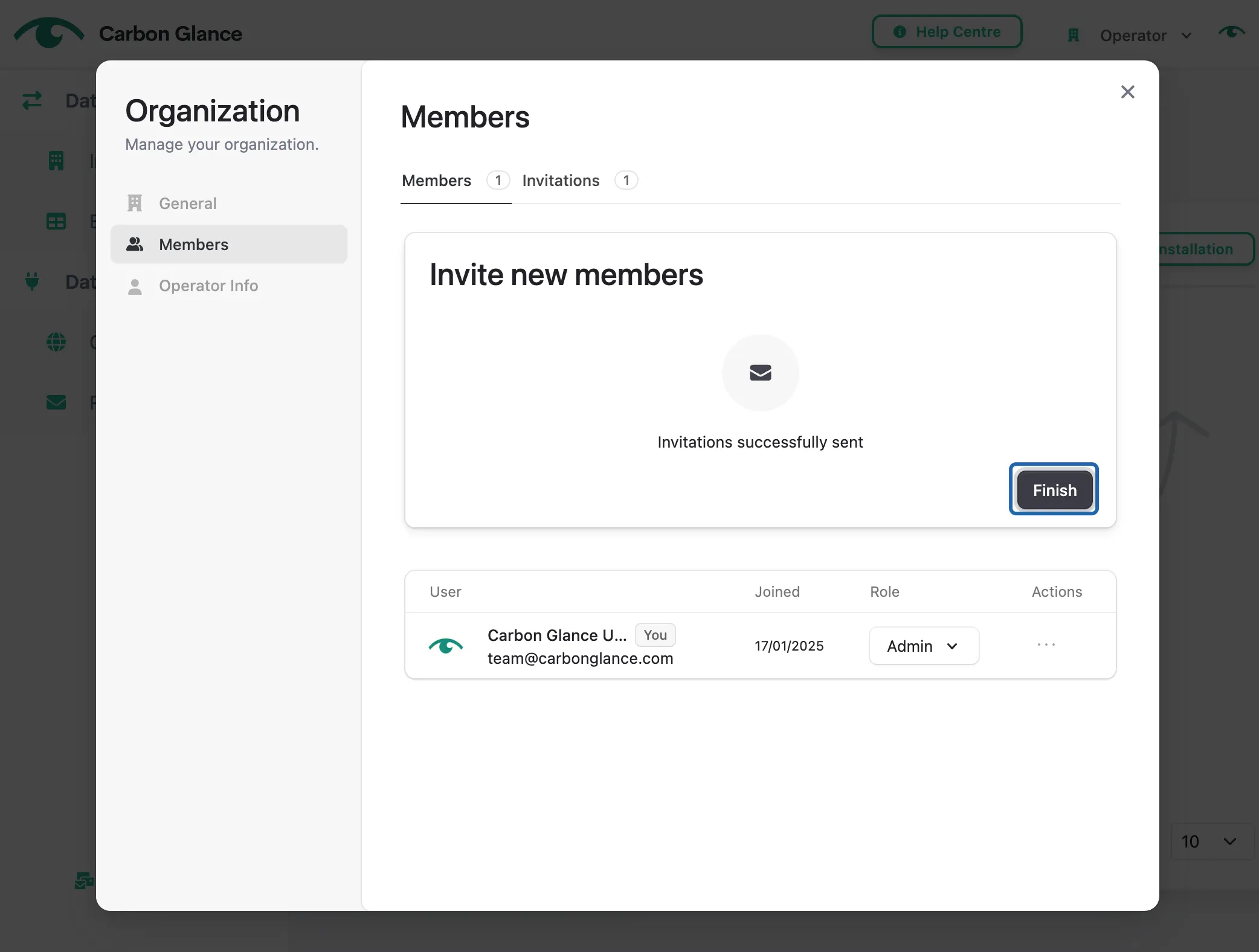The width and height of the screenshot is (1259, 952).
Task: Click the You badge
Action: tap(655, 635)
